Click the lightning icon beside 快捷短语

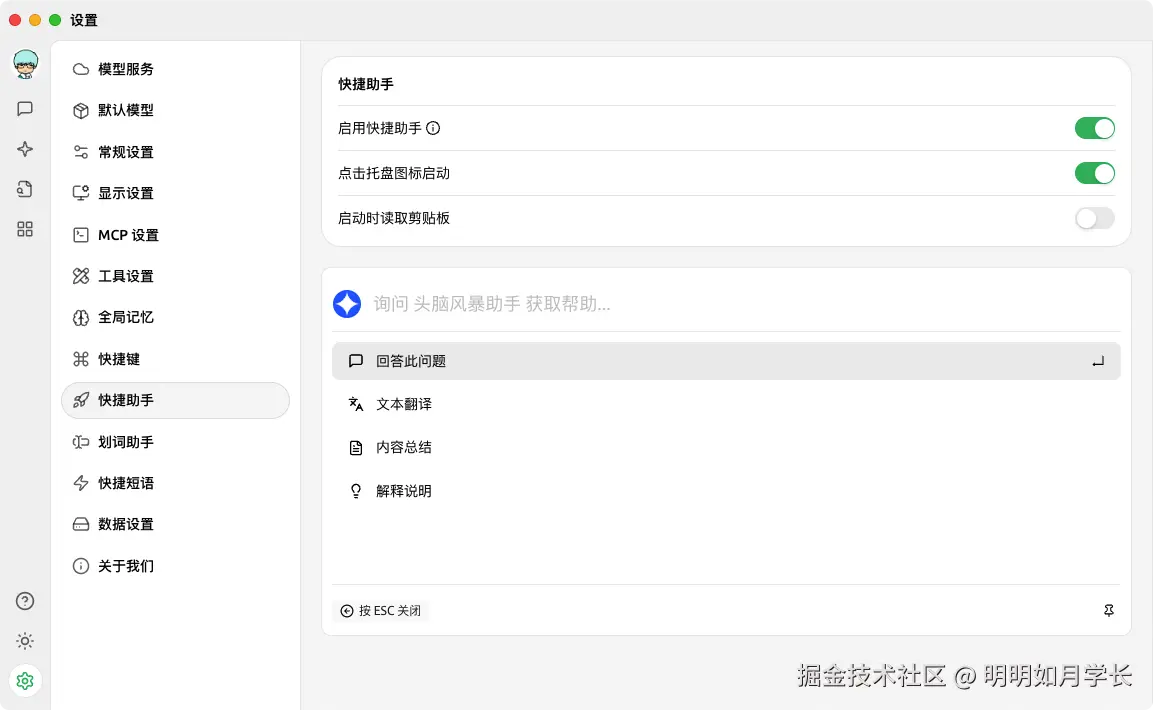[81, 483]
